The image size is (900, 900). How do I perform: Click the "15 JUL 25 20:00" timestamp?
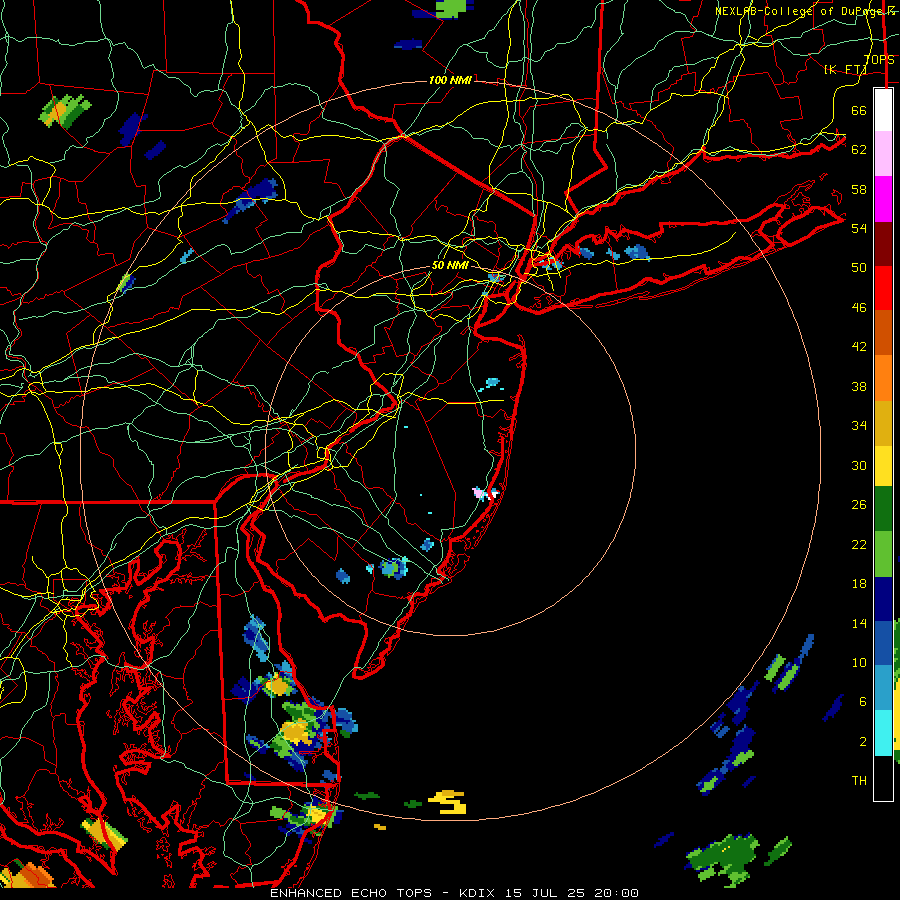point(572,893)
